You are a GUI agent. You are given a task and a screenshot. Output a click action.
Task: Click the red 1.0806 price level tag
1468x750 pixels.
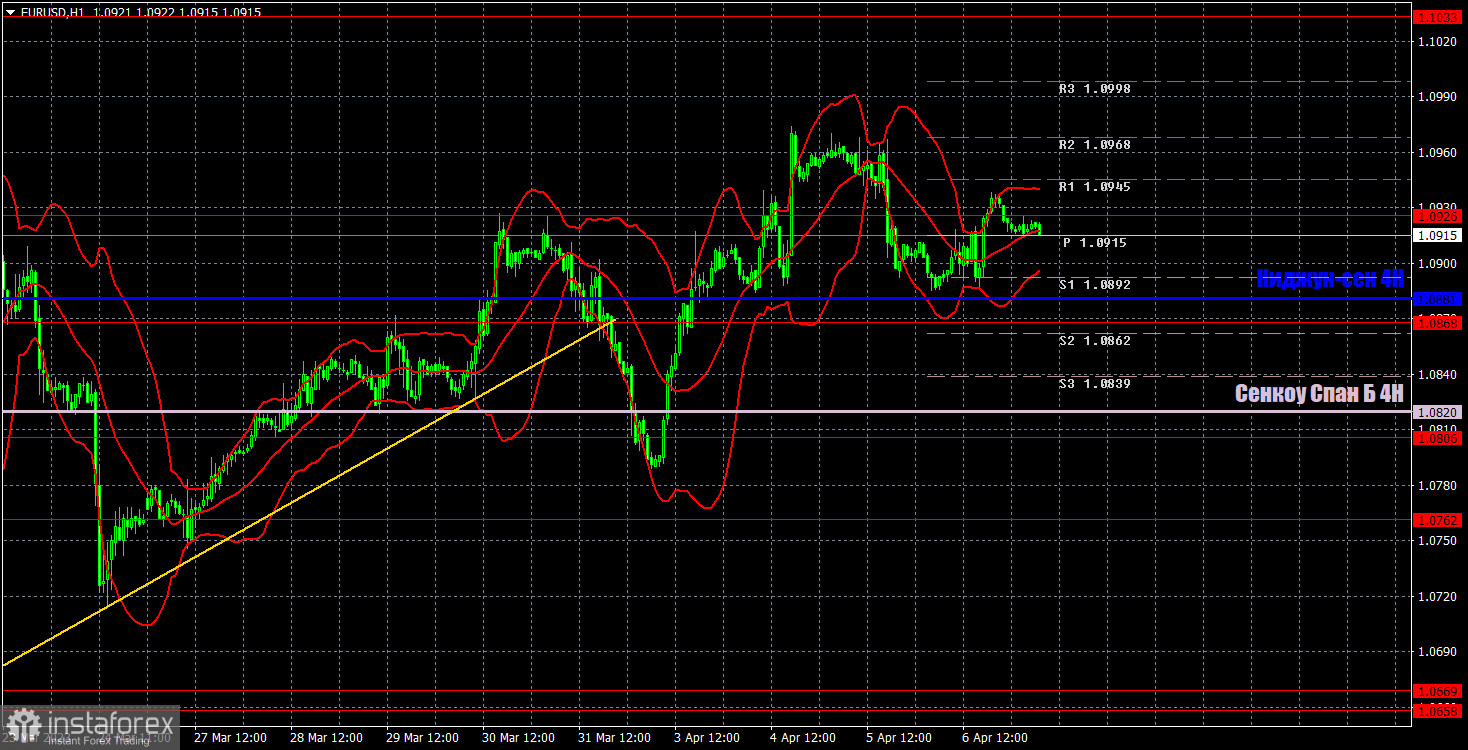(x=1439, y=438)
